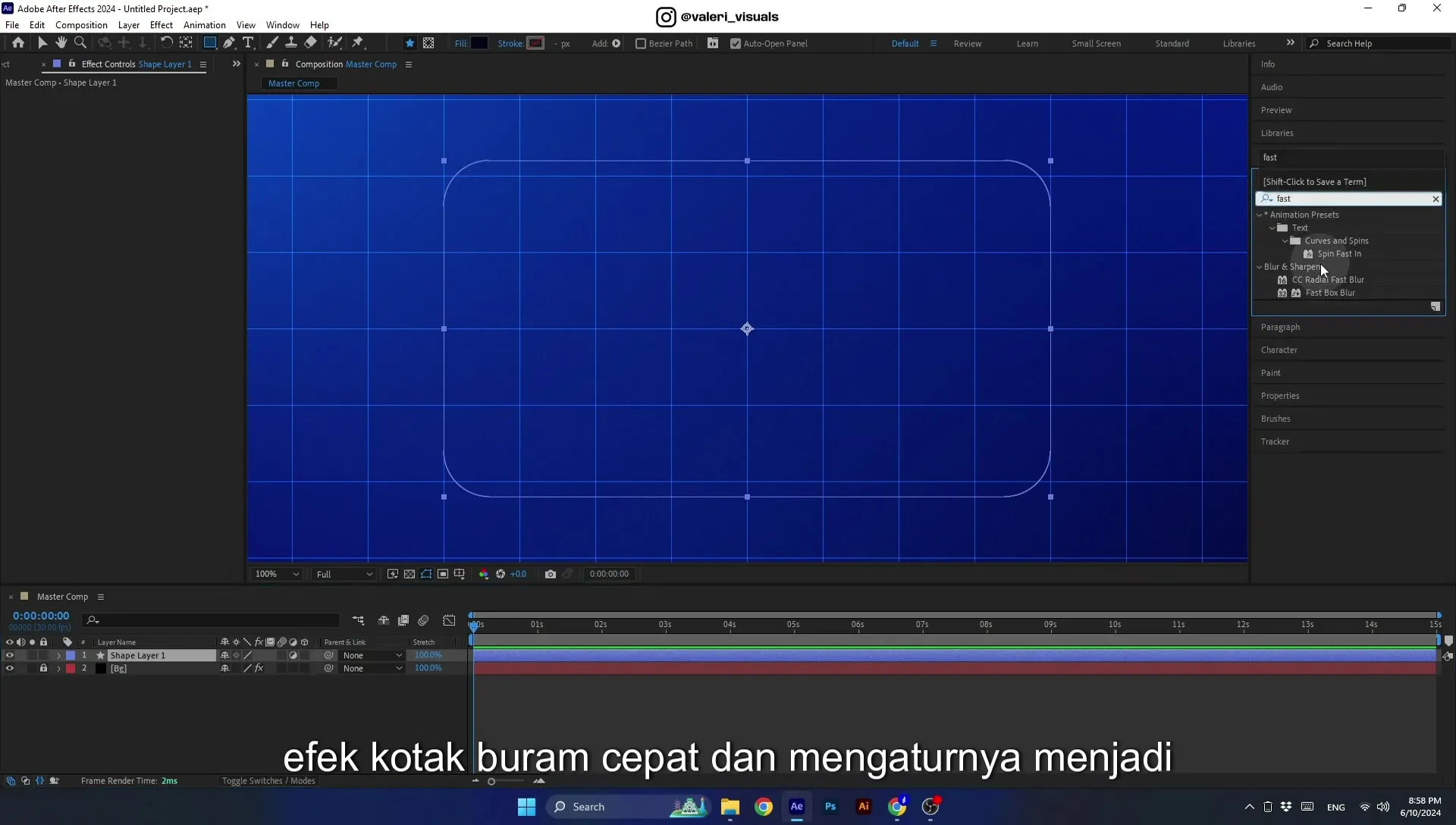Select the Pen tool

click(x=229, y=43)
